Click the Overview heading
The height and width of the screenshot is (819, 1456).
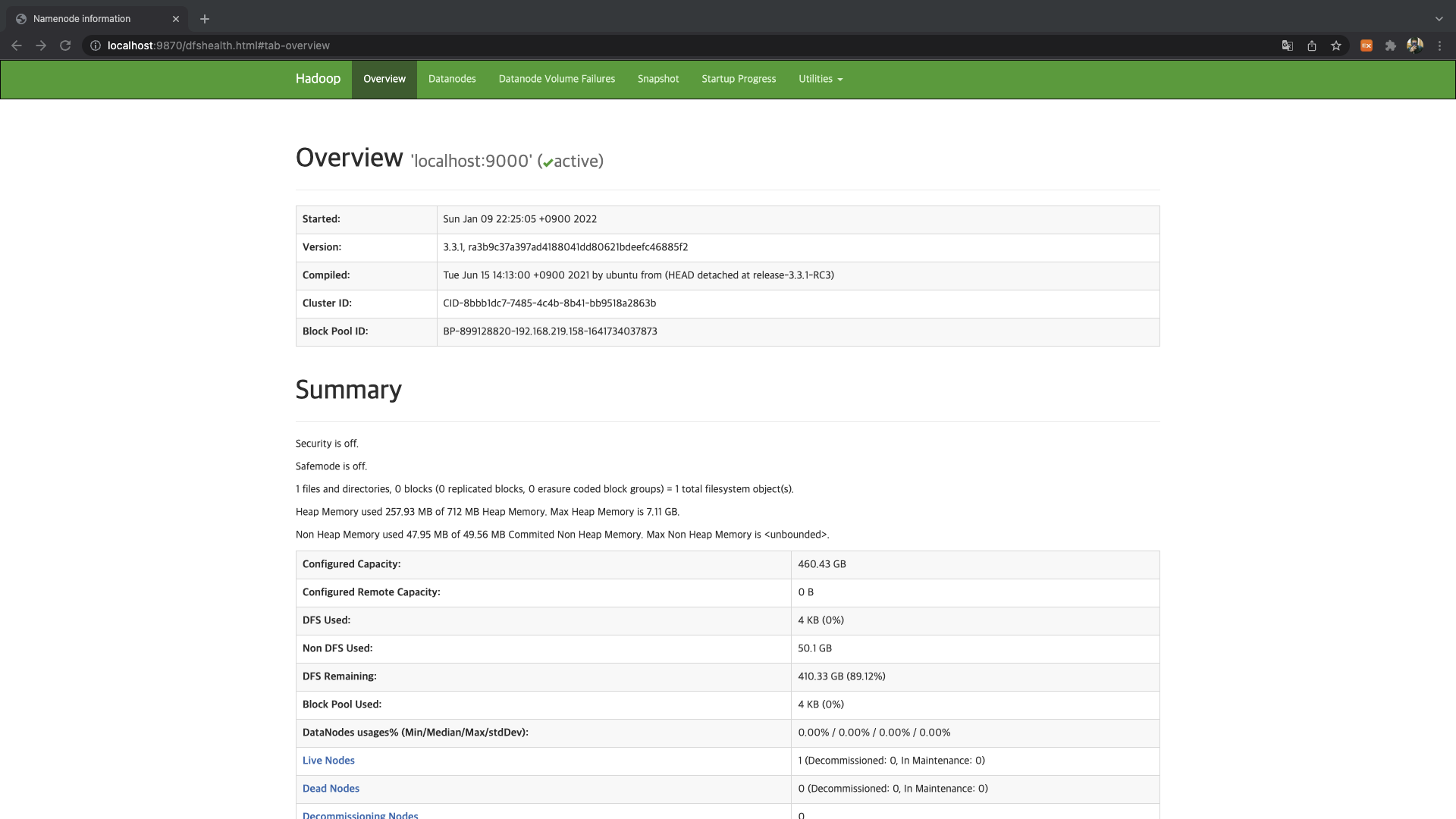click(x=349, y=158)
